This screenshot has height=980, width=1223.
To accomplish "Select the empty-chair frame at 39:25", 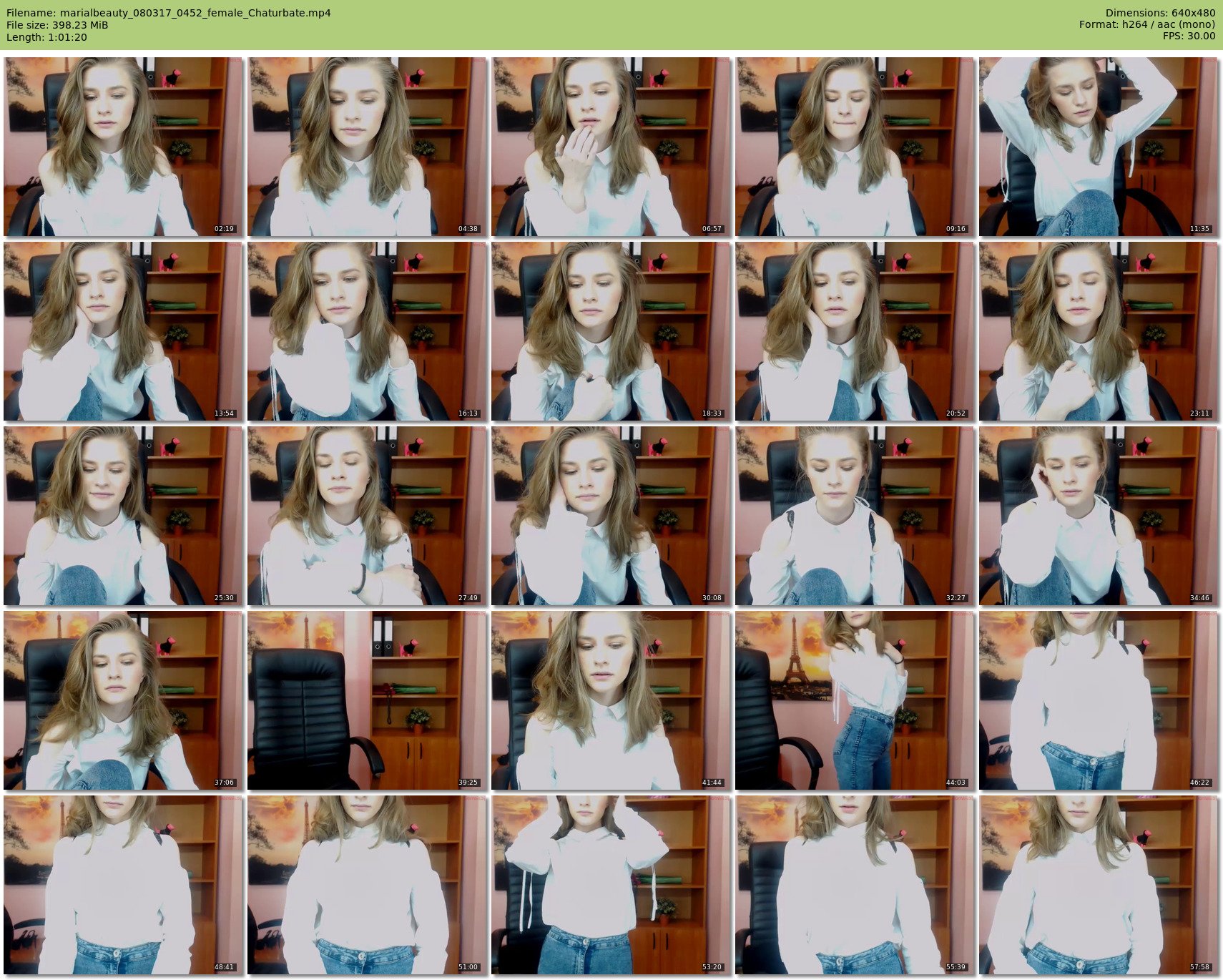I will pyautogui.click(x=367, y=700).
